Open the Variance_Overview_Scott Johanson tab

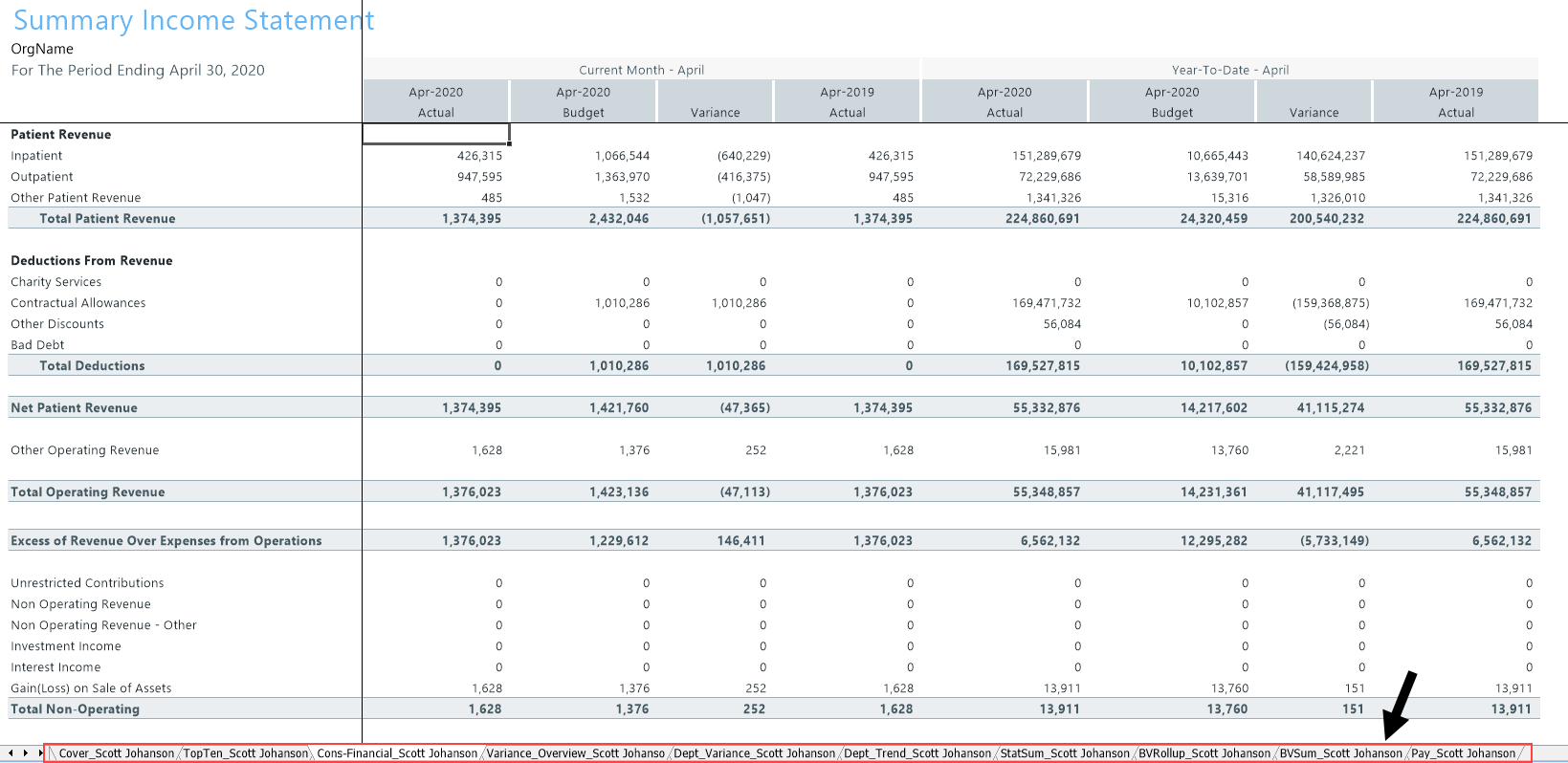point(575,753)
